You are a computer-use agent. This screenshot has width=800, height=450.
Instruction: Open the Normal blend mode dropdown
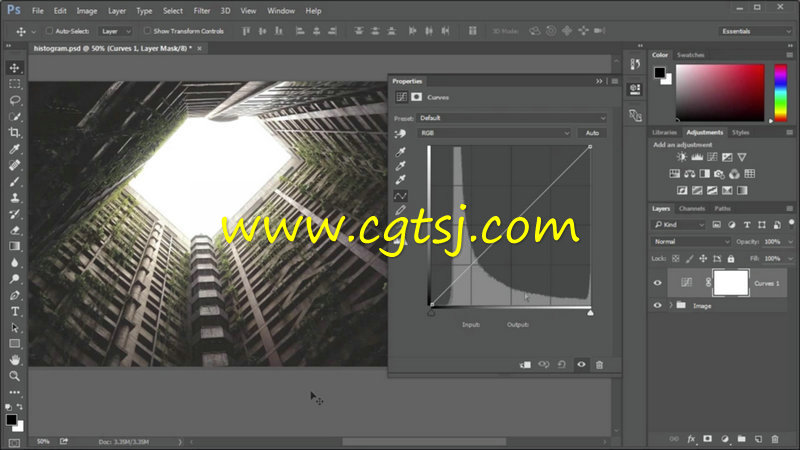point(691,241)
